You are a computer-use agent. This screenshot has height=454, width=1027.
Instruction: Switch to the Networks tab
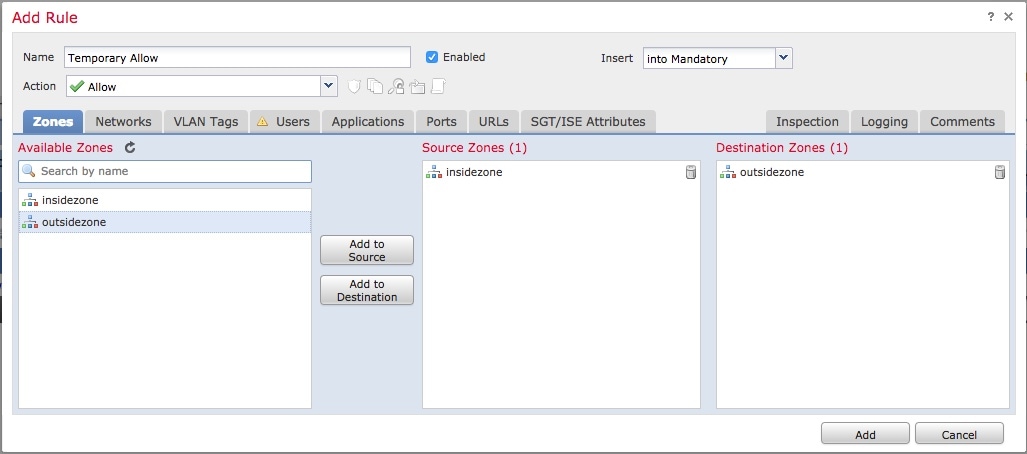coord(123,122)
